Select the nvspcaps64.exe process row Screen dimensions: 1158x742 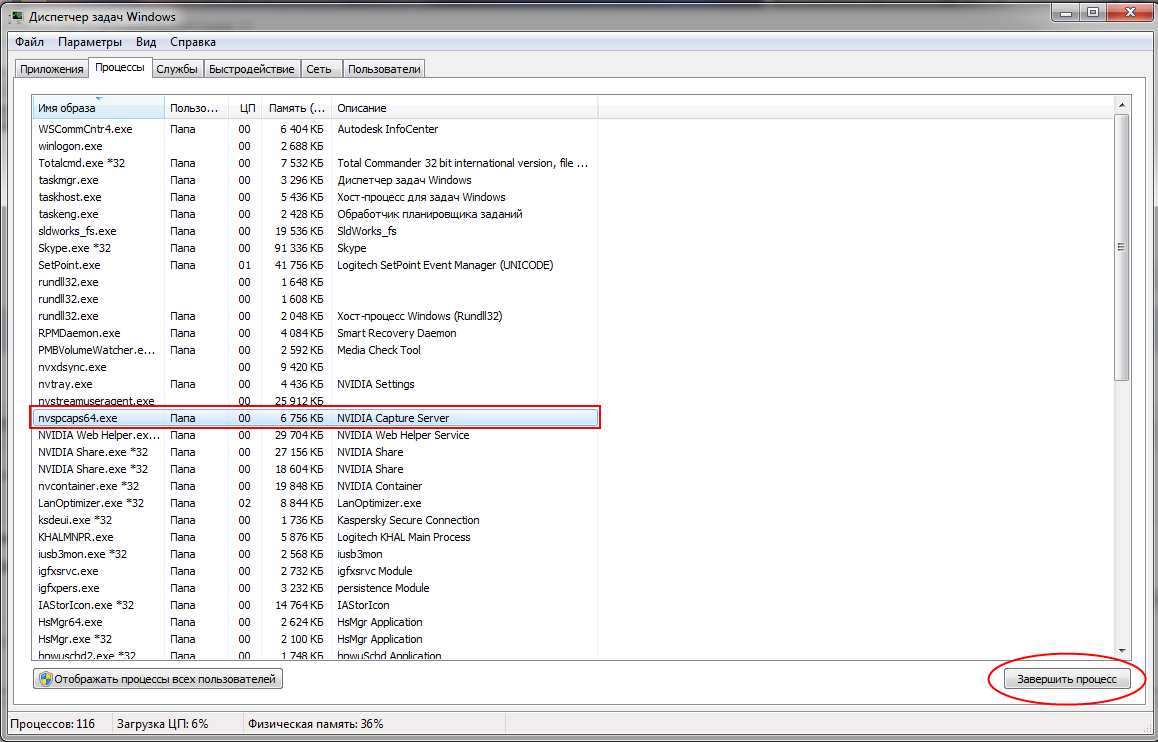pyautogui.click(x=315, y=418)
